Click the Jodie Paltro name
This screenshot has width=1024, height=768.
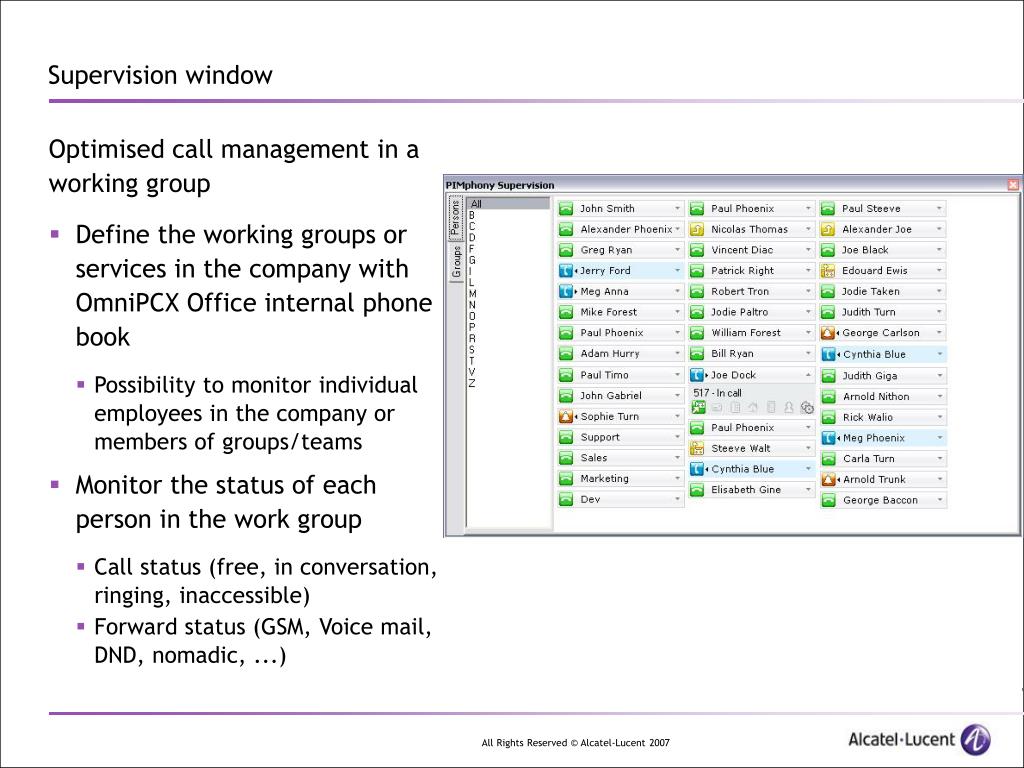click(x=739, y=313)
